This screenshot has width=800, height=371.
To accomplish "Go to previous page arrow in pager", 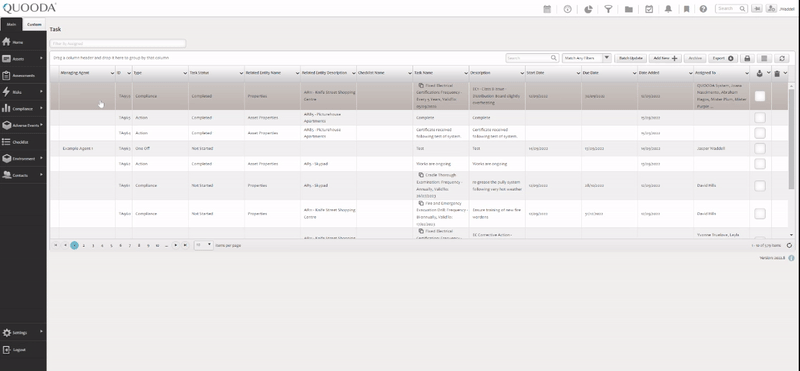I will [65, 245].
